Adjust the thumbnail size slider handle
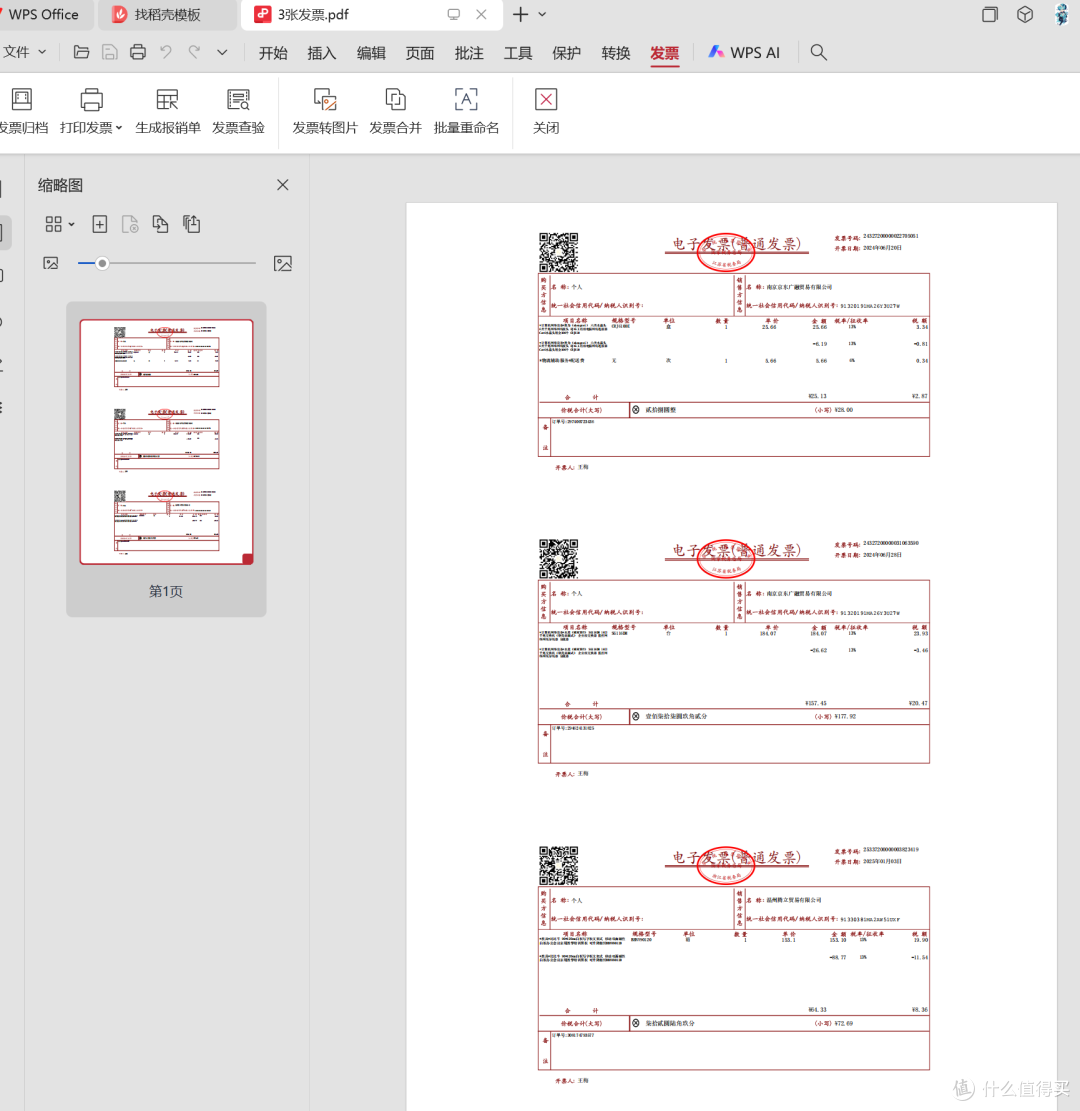Screen dimensions: 1080x1111 click(x=102, y=264)
